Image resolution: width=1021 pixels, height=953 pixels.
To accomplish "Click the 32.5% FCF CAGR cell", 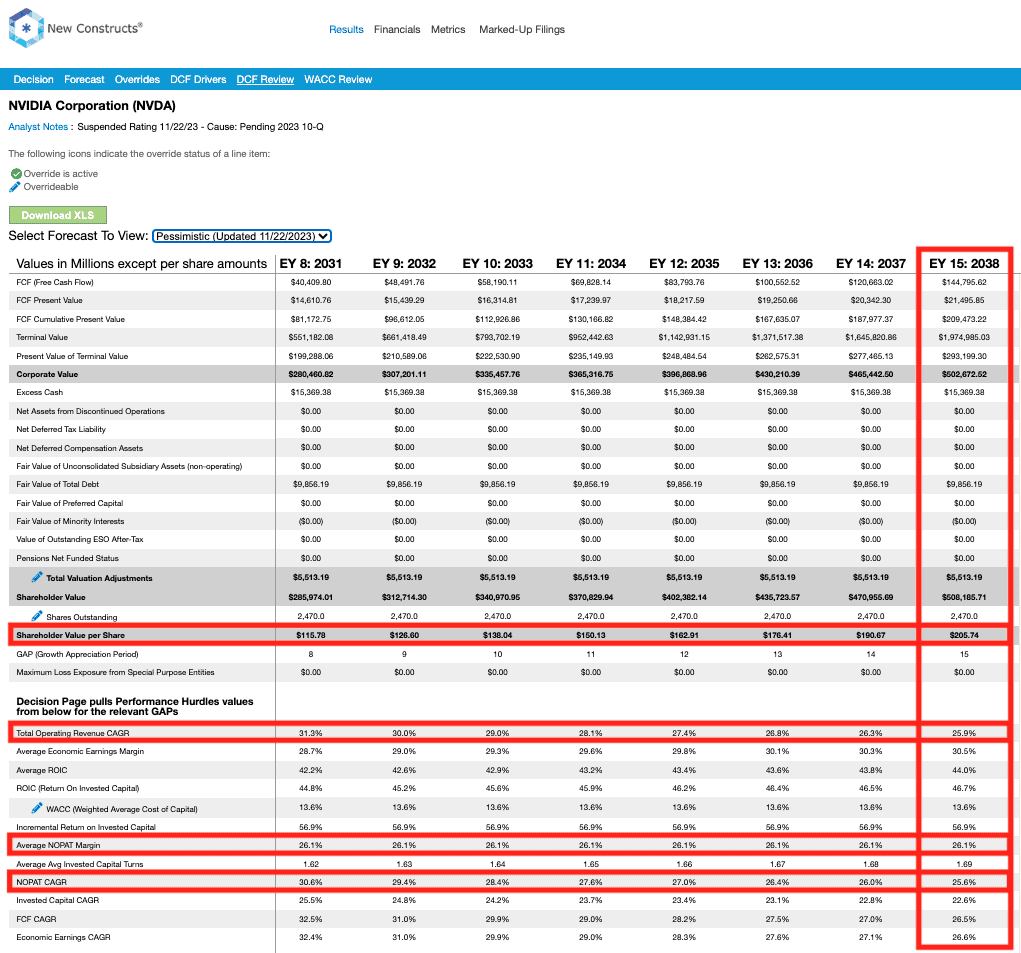I will 311,919.
